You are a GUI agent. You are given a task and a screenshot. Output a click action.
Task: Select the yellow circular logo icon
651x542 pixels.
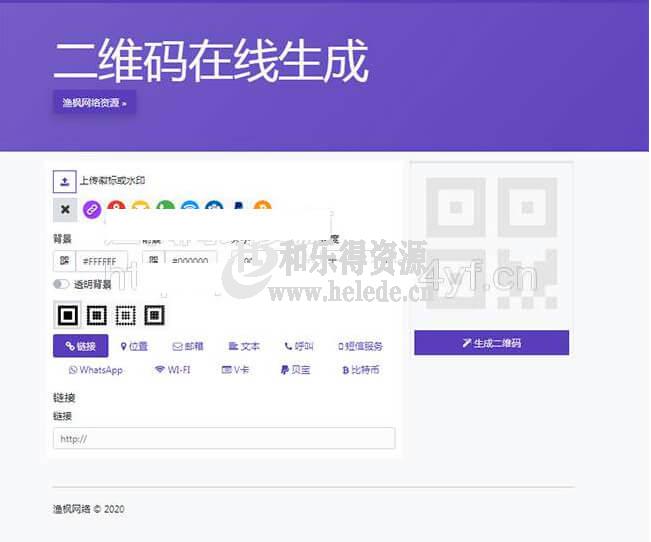[x=141, y=206]
